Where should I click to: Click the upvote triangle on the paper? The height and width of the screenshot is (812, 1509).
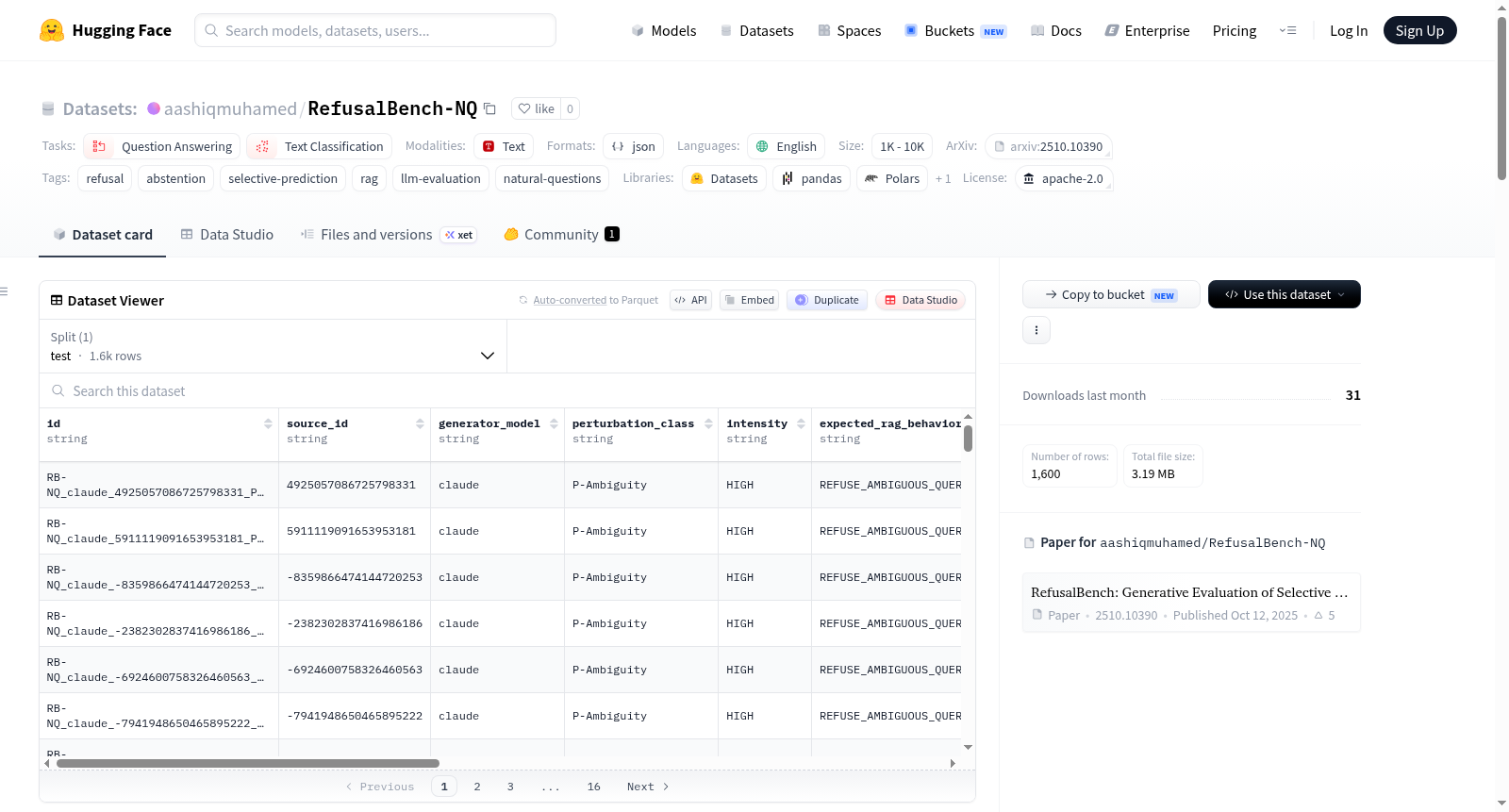point(1318,615)
